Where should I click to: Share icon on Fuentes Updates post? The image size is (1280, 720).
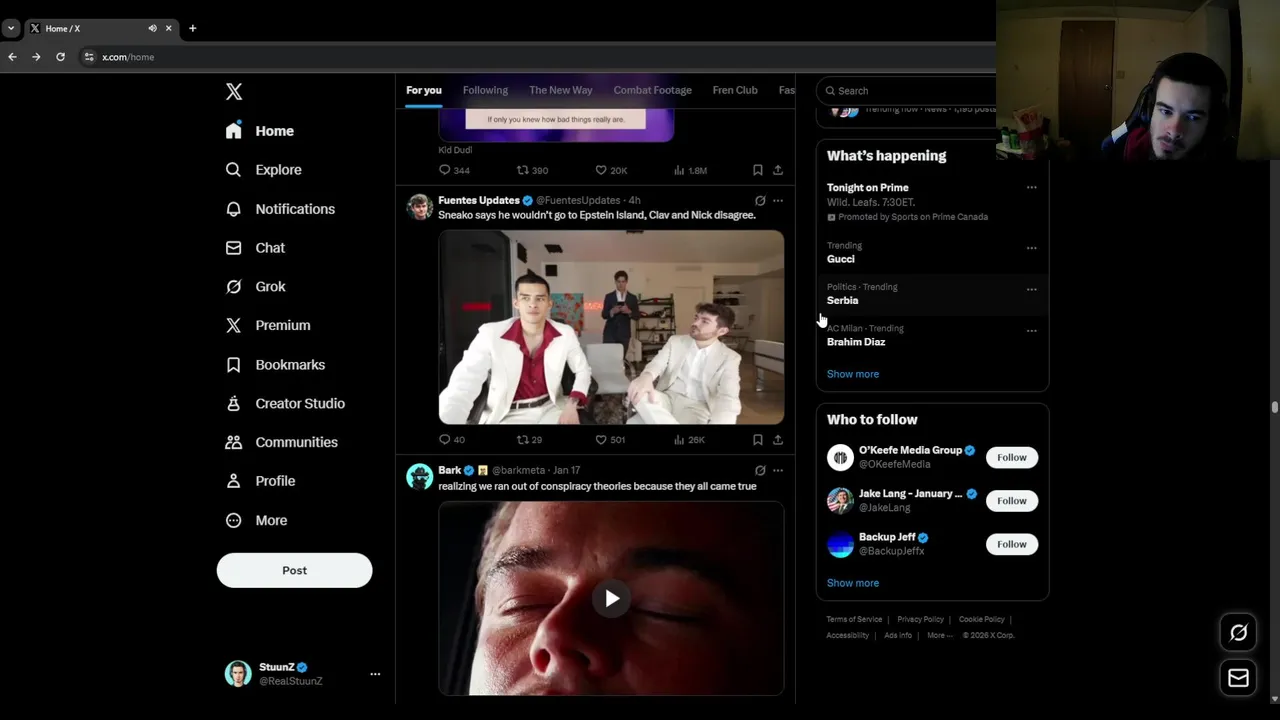pos(778,440)
